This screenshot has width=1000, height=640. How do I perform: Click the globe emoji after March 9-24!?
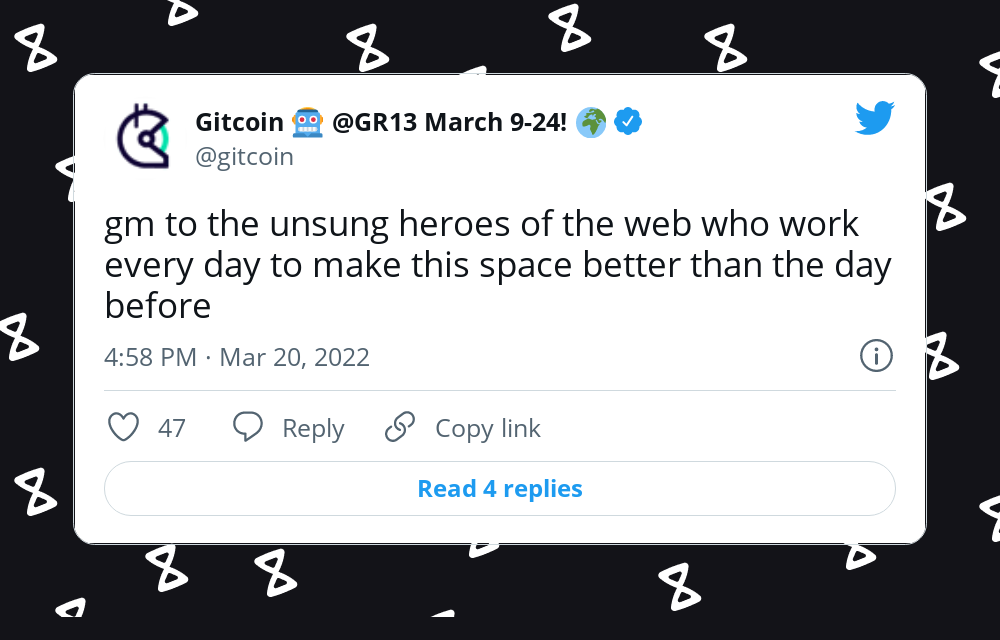591,122
